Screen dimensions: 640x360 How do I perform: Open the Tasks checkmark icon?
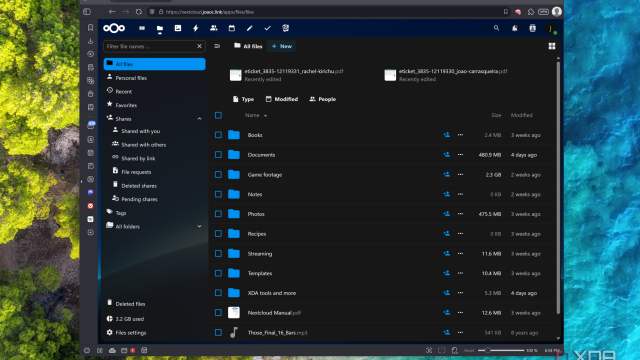tap(267, 28)
